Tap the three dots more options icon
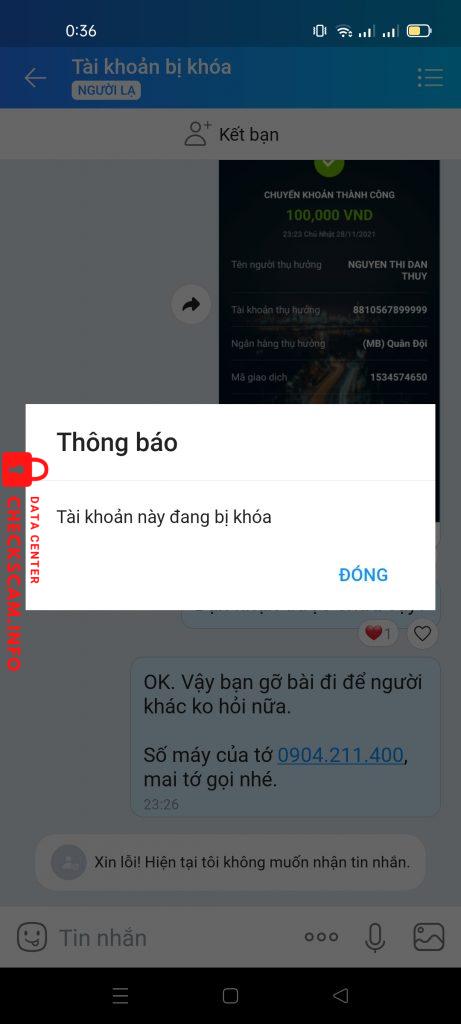 pos(321,937)
